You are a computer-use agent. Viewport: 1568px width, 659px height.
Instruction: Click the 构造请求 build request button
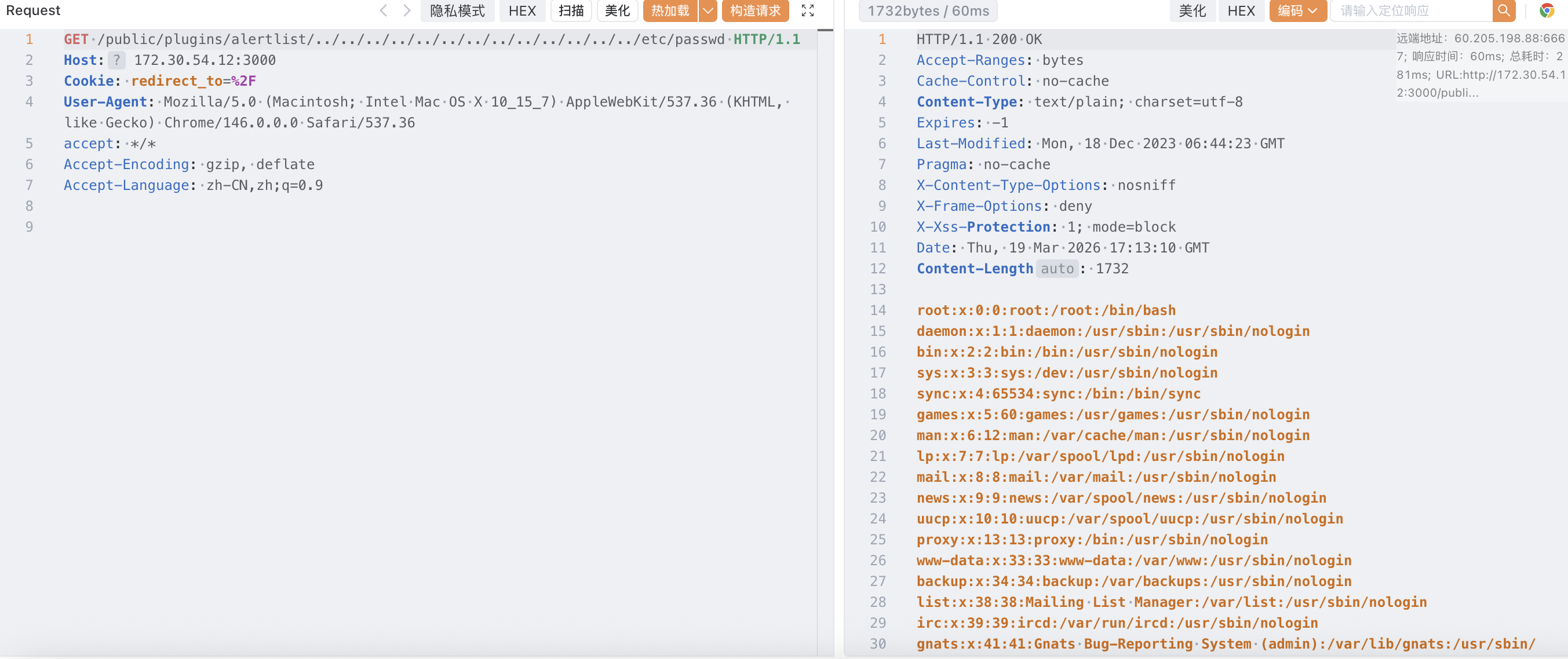755,10
